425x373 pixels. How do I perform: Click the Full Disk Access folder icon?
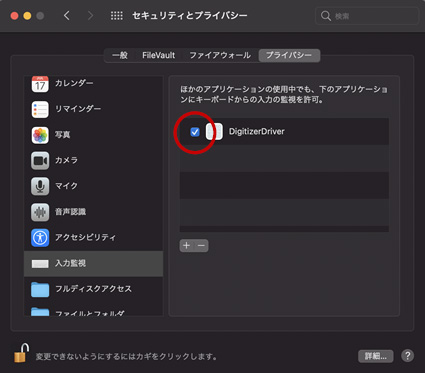(40, 289)
